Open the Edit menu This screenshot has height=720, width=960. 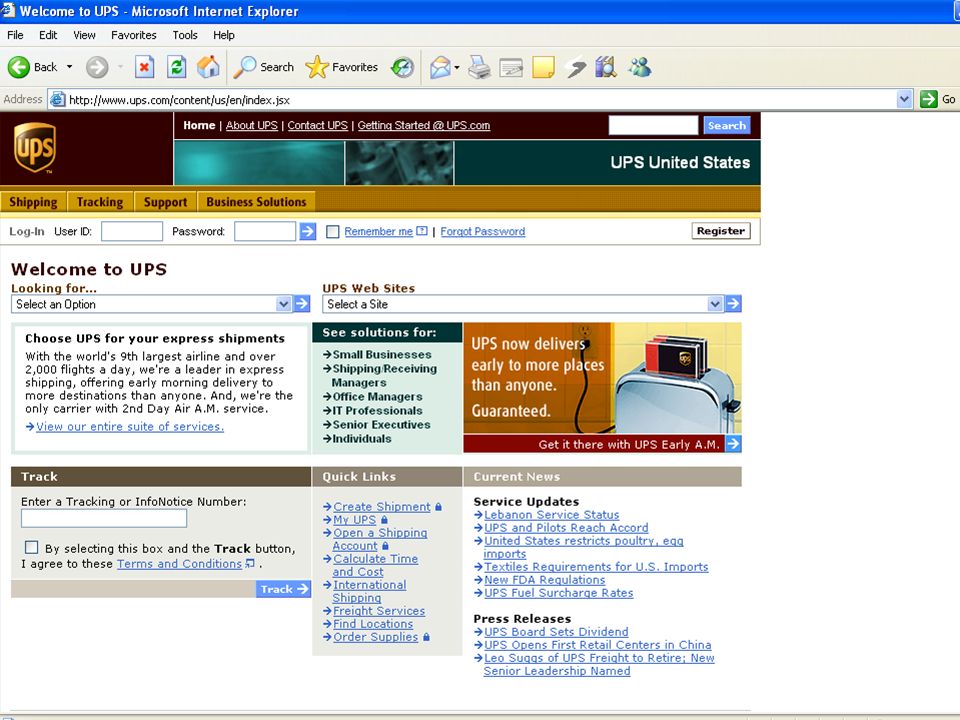48,35
